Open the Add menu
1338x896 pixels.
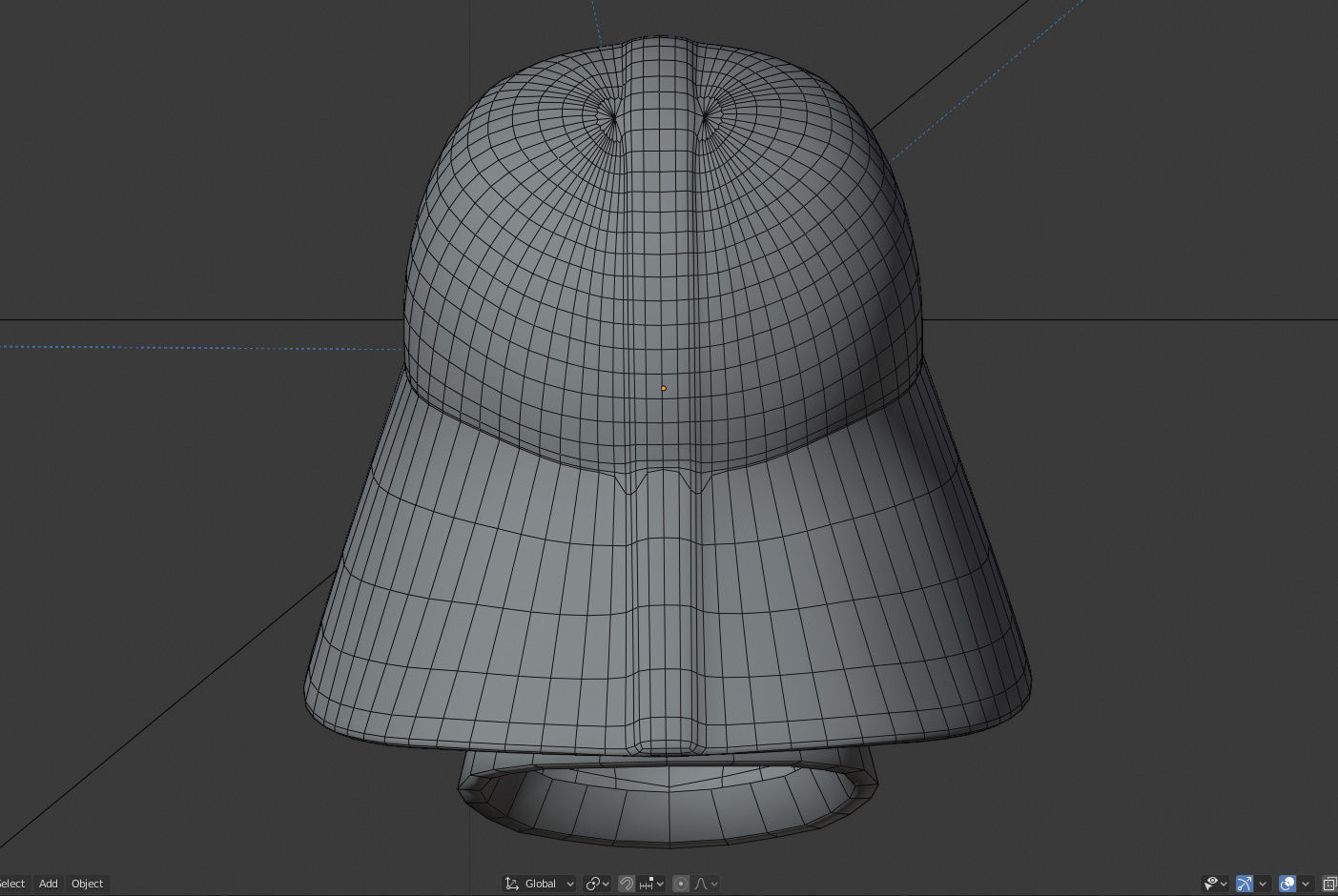pos(48,884)
